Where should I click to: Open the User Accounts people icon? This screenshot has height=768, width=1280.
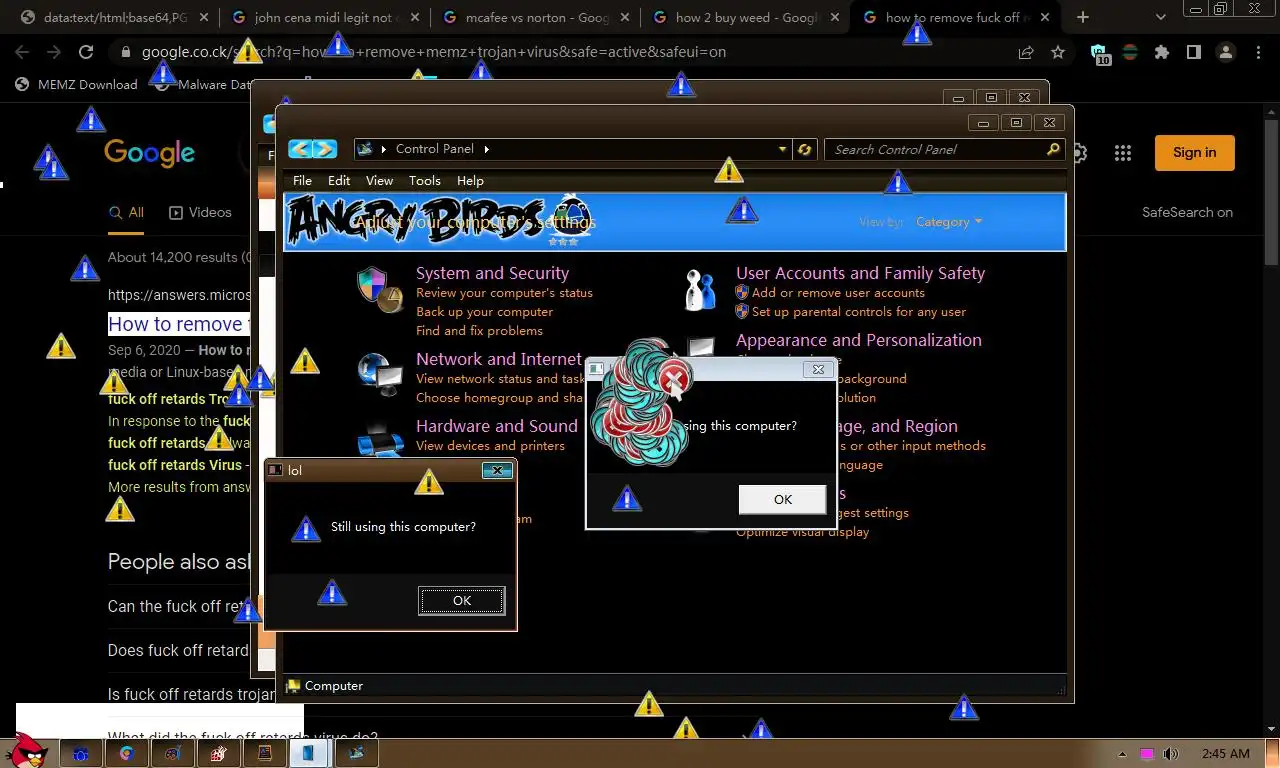click(x=700, y=289)
